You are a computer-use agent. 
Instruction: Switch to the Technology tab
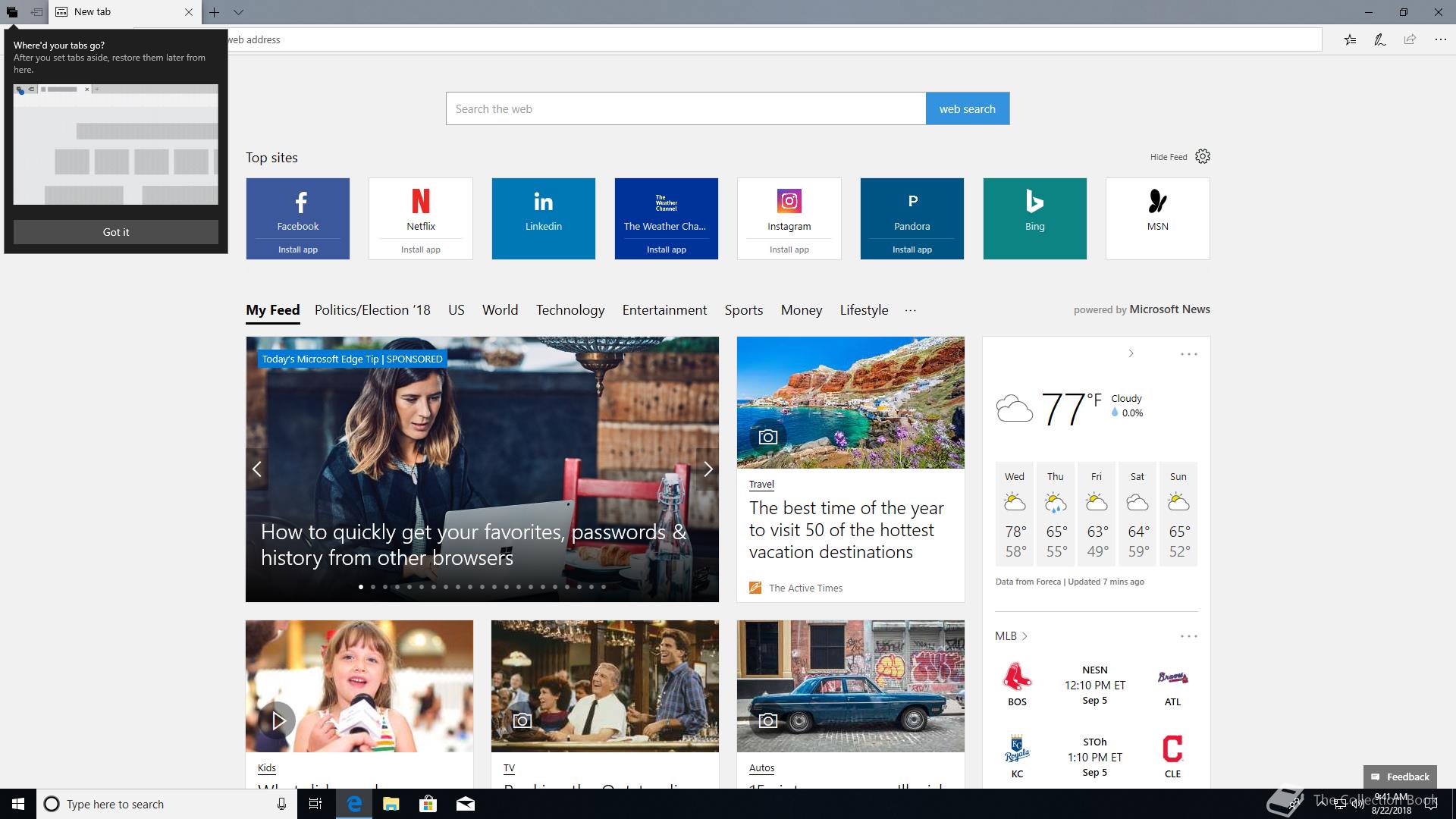click(x=570, y=310)
